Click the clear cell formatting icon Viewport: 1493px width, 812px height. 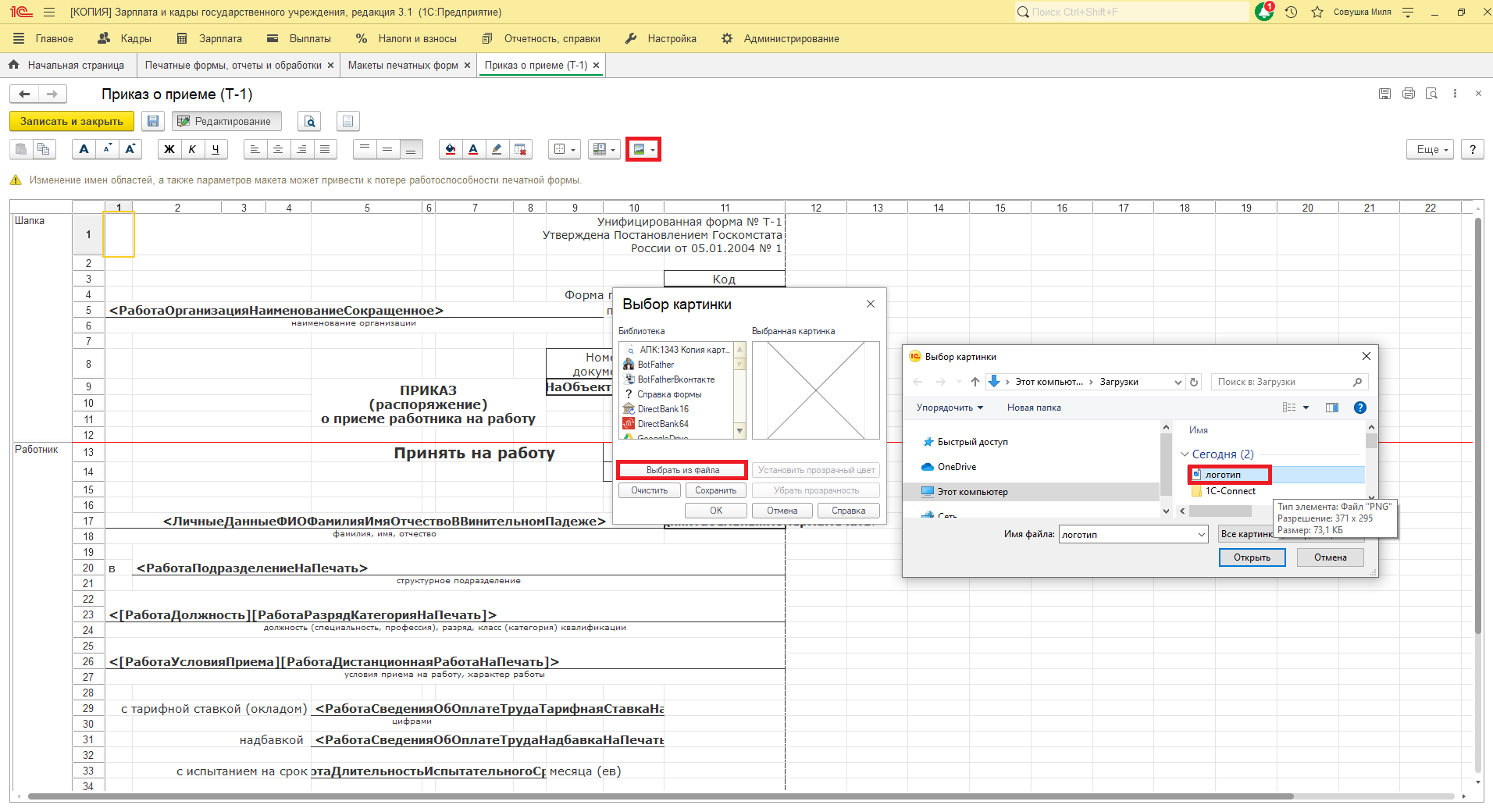tap(520, 149)
